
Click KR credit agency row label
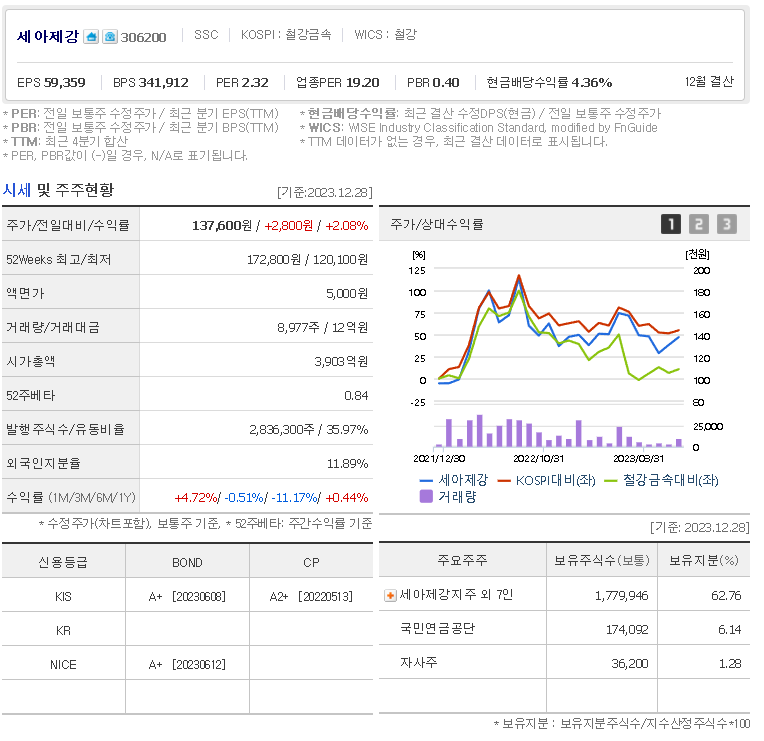coord(63,631)
